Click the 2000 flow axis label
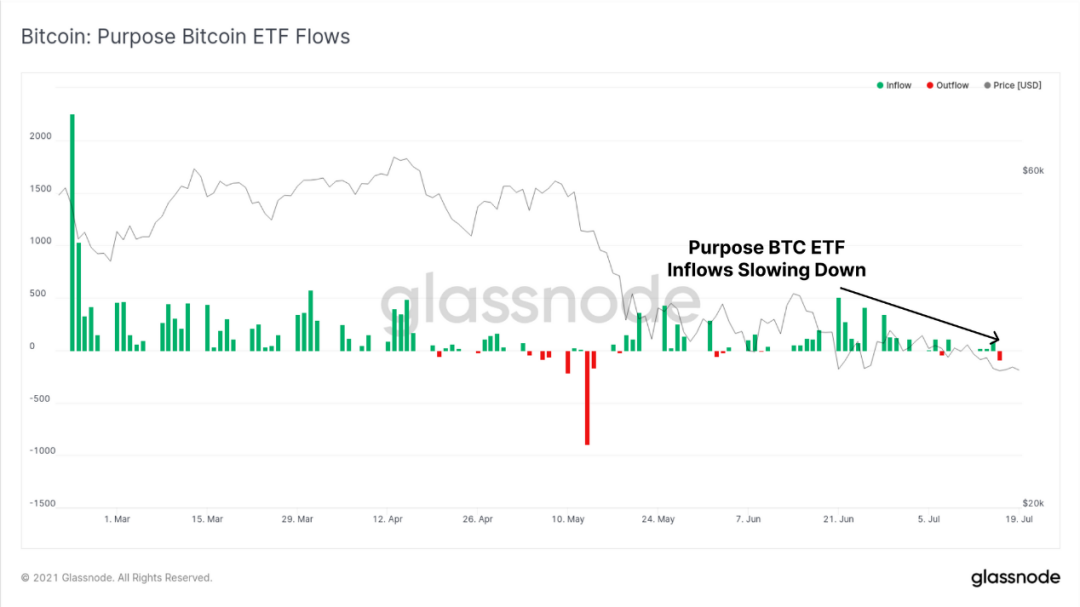Screen dimensions: 1080x607 click(x=41, y=136)
